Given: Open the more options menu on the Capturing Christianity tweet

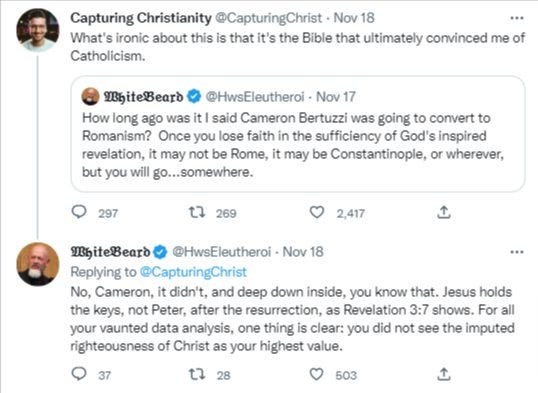Looking at the screenshot, I should (517, 18).
